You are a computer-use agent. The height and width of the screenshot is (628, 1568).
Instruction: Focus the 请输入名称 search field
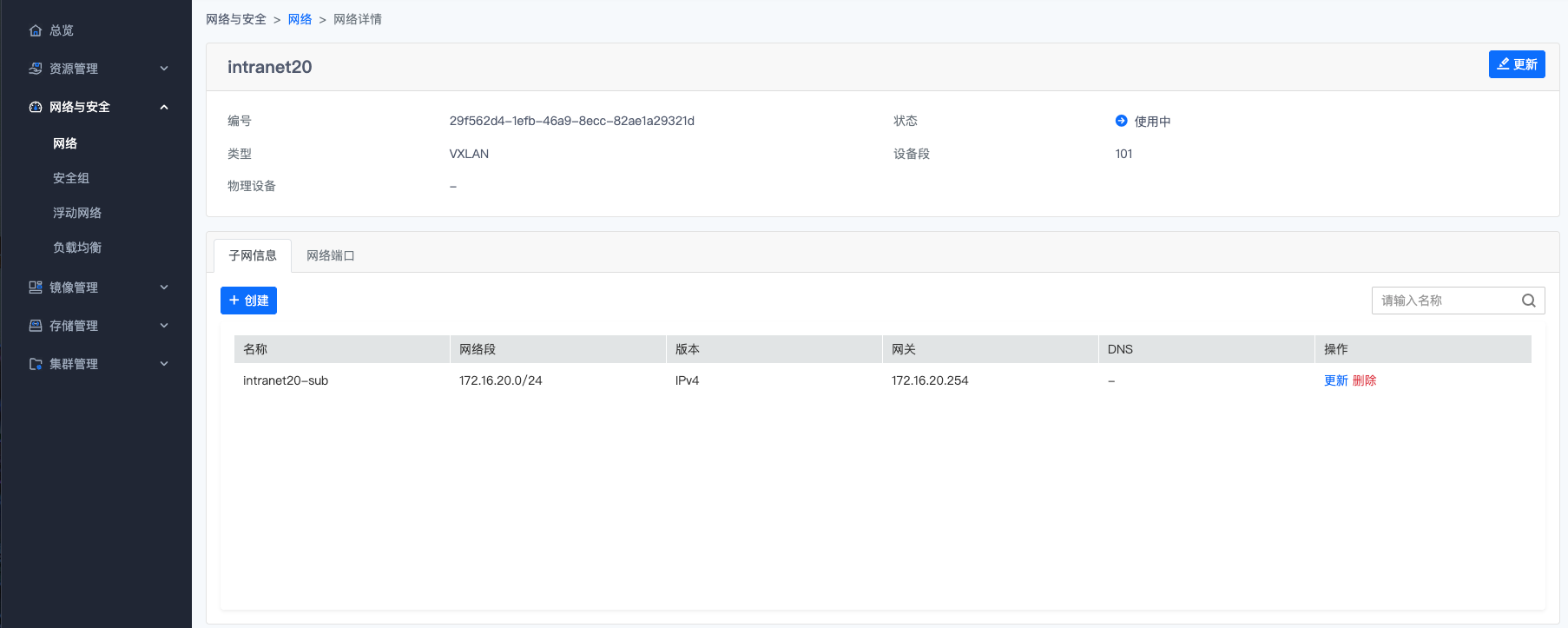[1445, 301]
